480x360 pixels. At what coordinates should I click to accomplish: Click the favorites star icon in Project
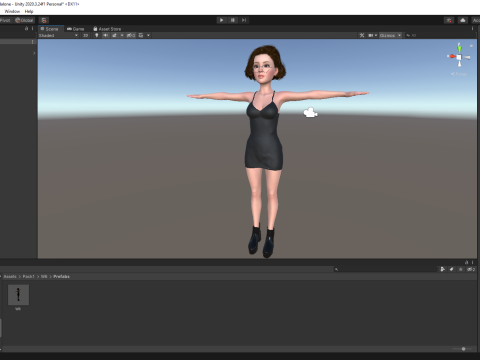tap(461, 269)
